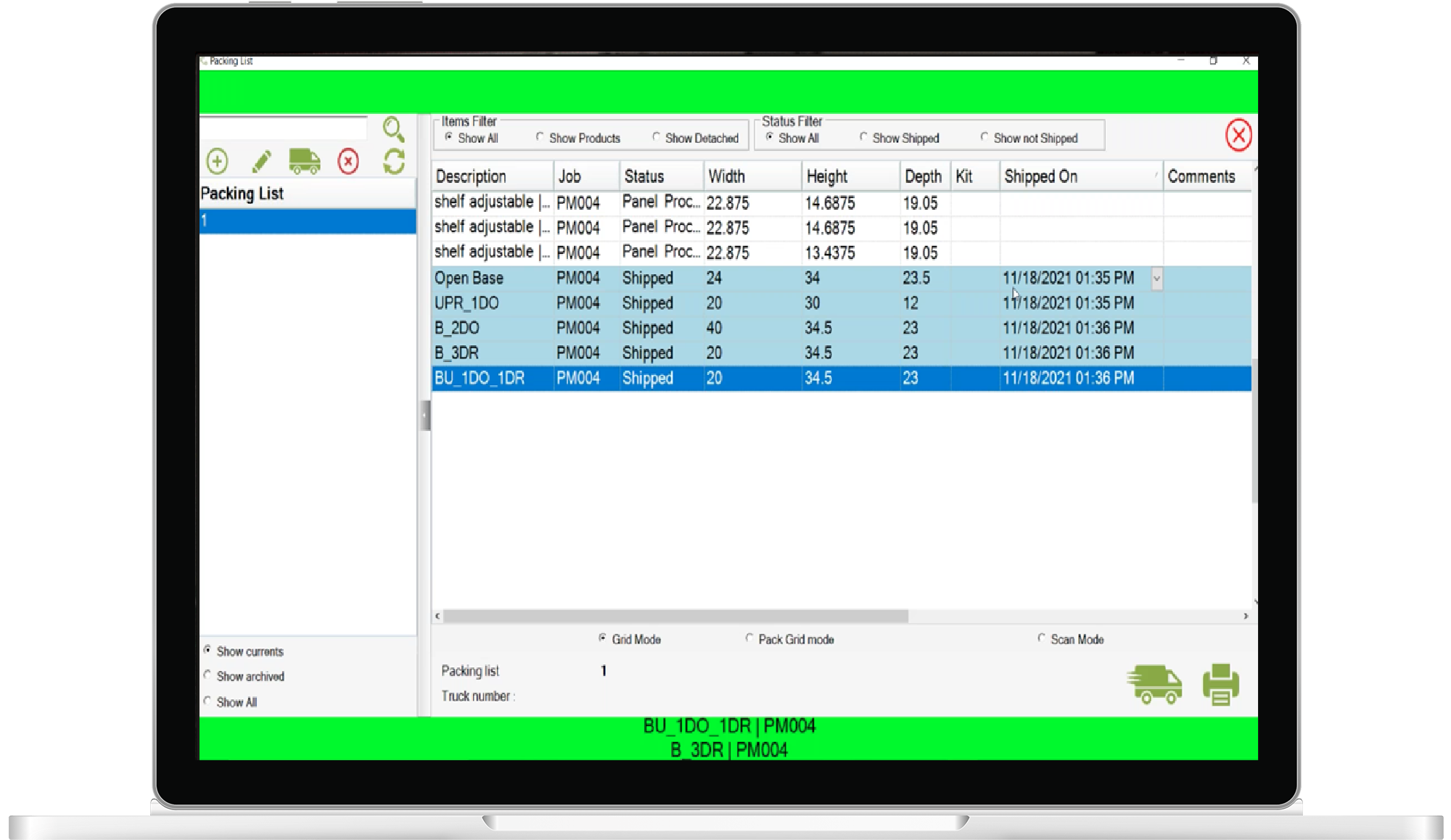Click the pencil edit icon
1451x840 pixels.
[x=261, y=161]
